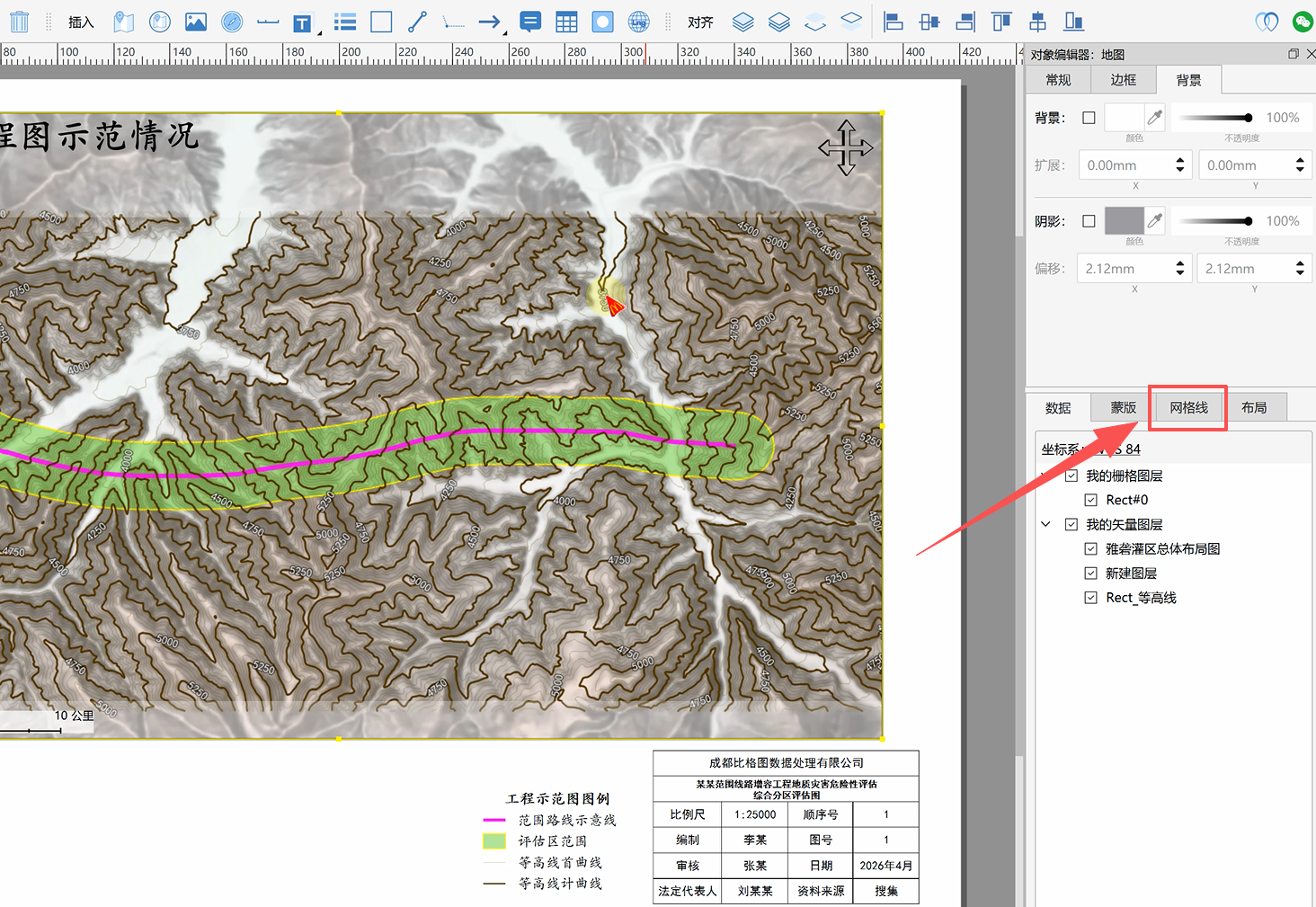Open the 蒙版 tab

point(1123,407)
